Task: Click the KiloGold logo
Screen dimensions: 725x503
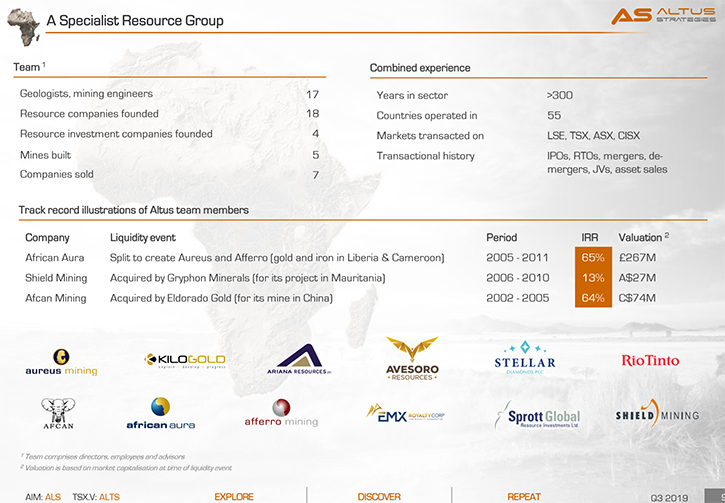Action: (x=185, y=360)
